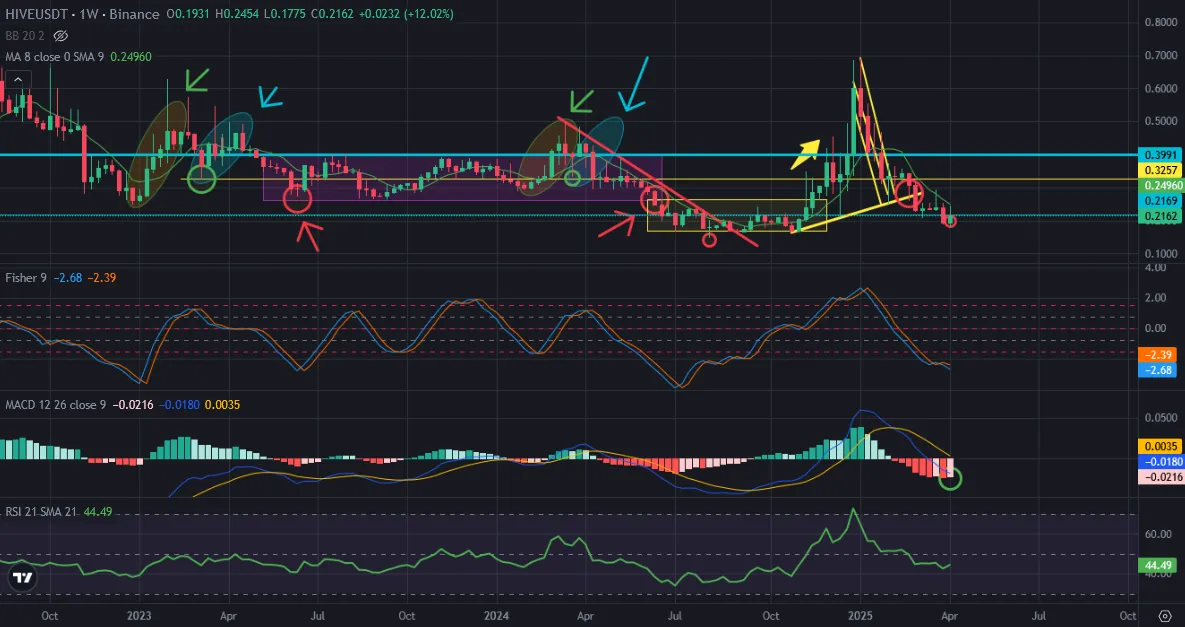This screenshot has height=627, width=1185.
Task: Click the HIVEUSDT symbol title
Action: (x=37, y=14)
